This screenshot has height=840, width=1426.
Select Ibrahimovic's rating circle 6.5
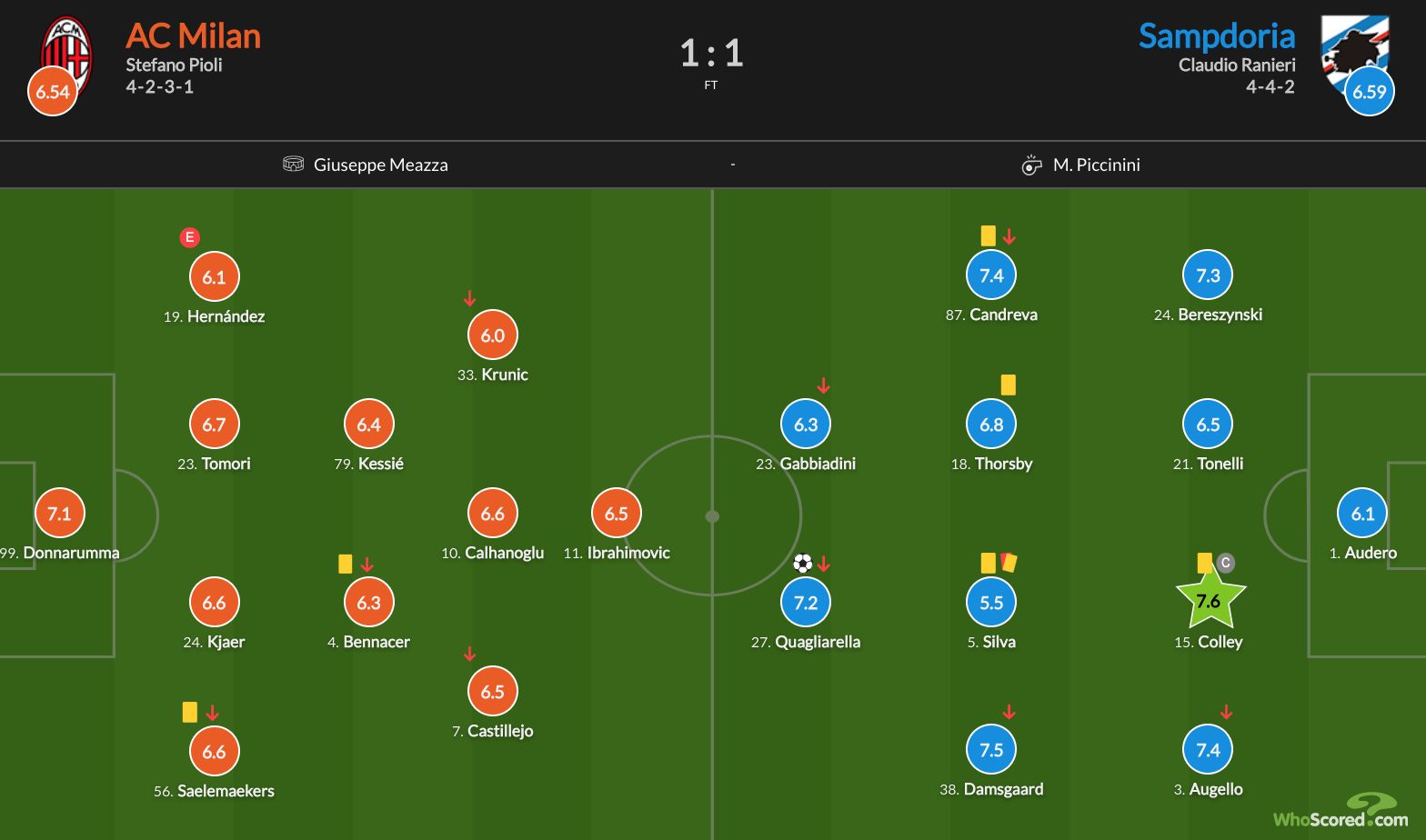[x=617, y=514]
